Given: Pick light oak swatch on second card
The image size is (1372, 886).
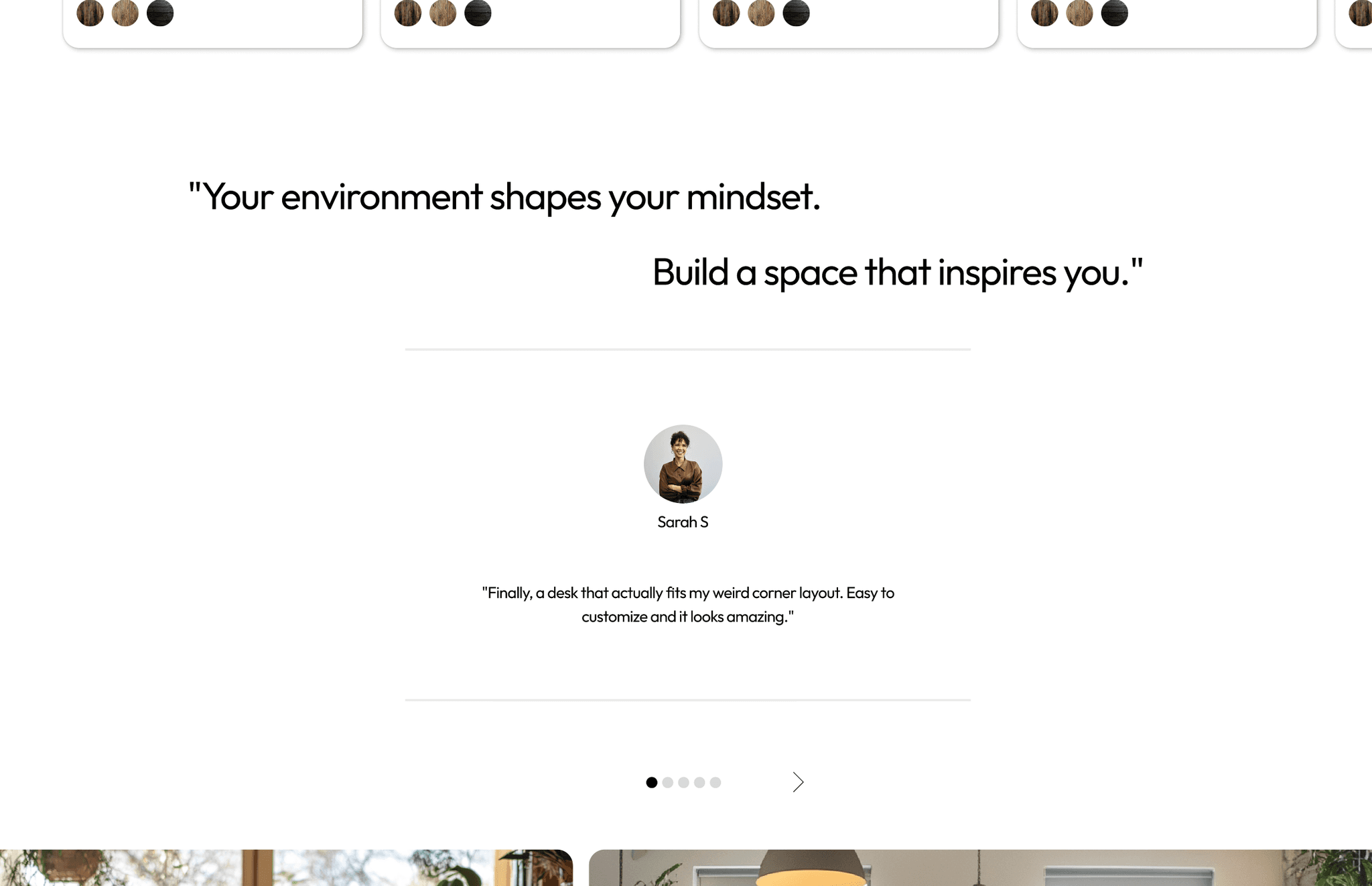Looking at the screenshot, I should click(443, 13).
